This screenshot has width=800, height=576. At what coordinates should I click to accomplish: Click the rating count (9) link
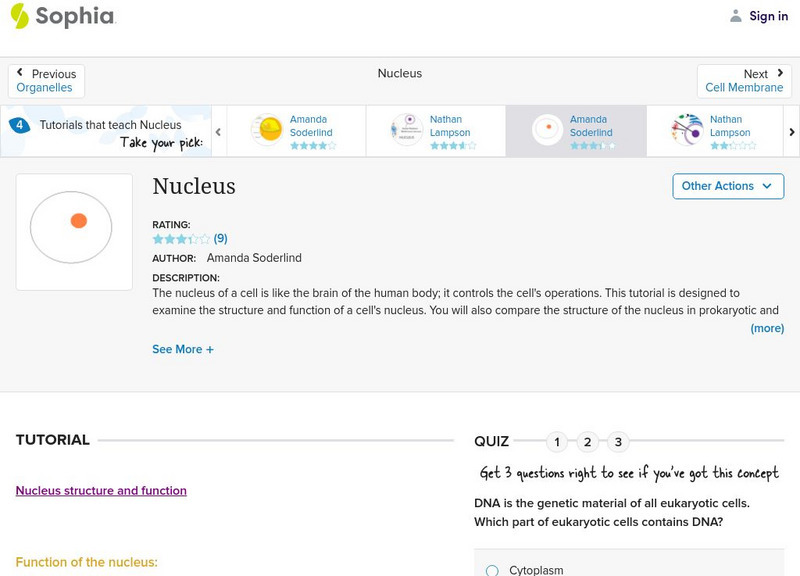[x=221, y=239]
